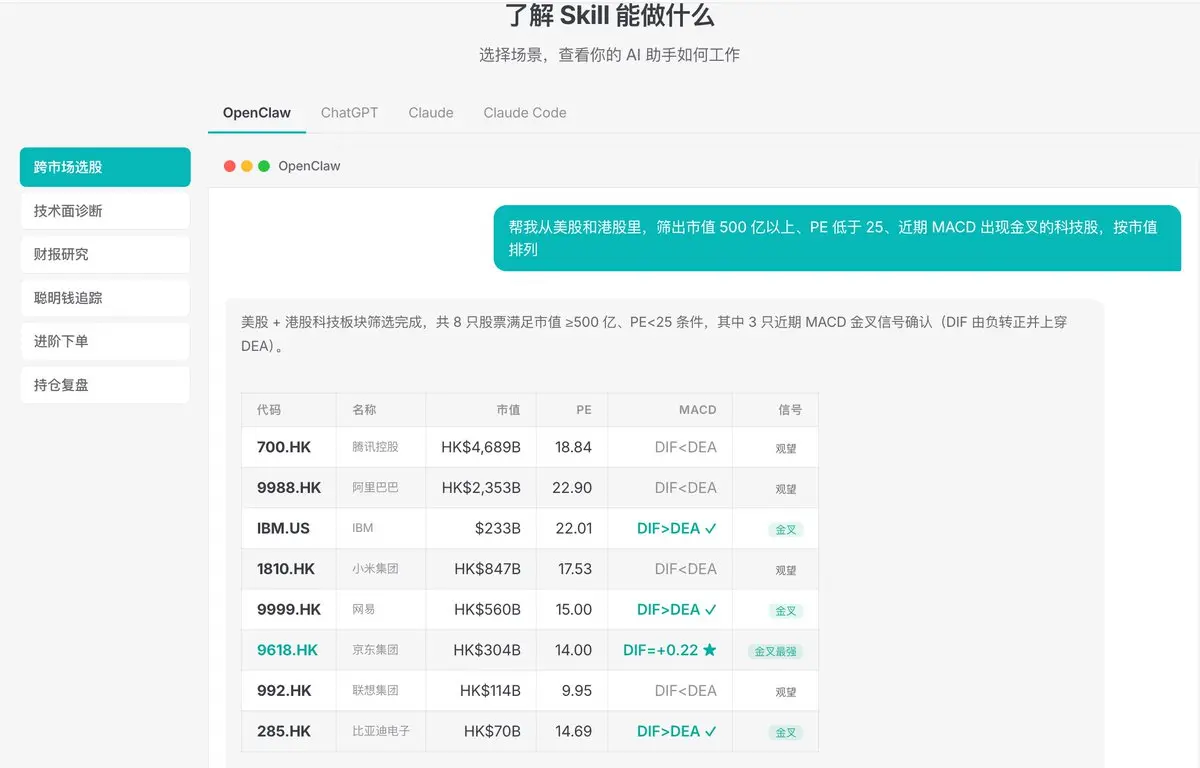Click the yellow window dot in OpenClaw header
1200x768 pixels.
247,166
